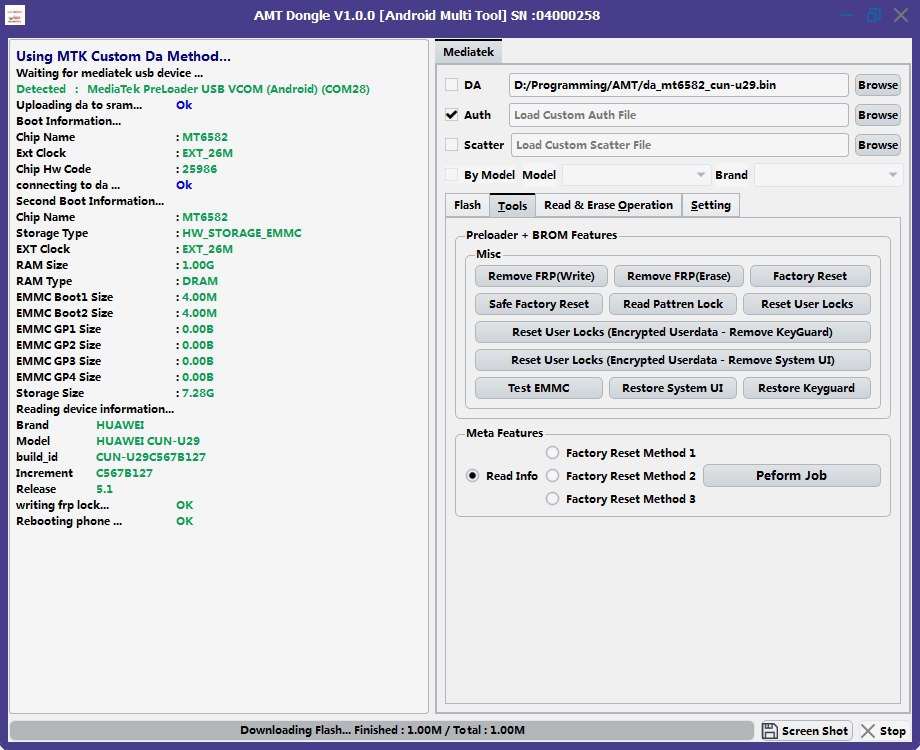Click Remove FRP(Write) button
This screenshot has height=750, width=920.
pyautogui.click(x=541, y=276)
